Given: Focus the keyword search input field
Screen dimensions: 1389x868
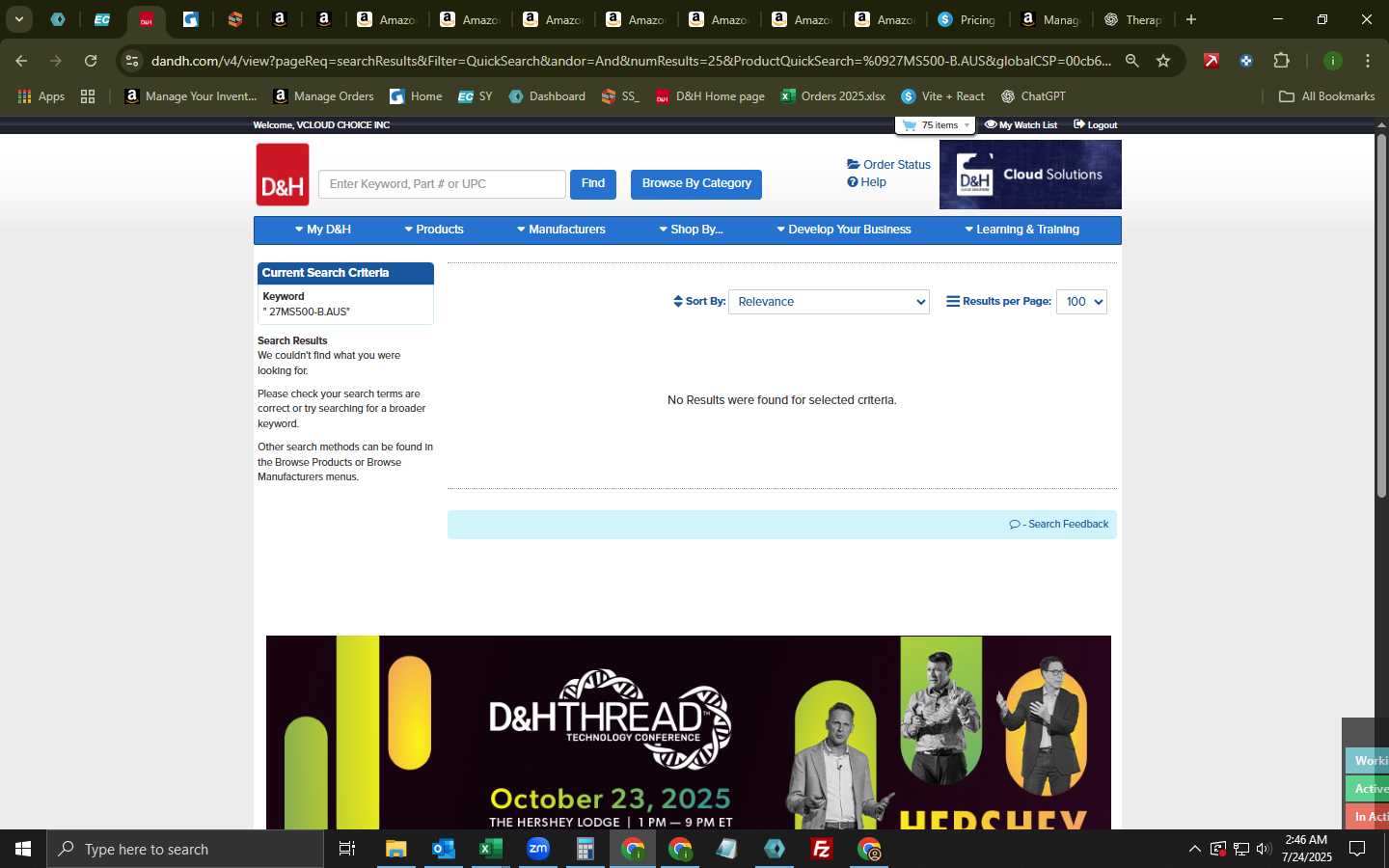Looking at the screenshot, I should point(442,184).
